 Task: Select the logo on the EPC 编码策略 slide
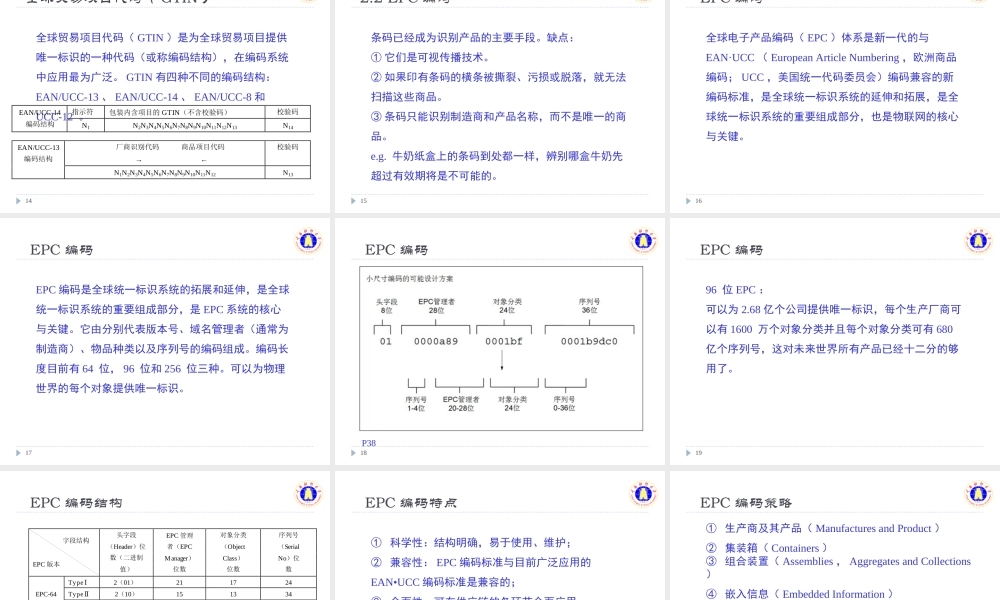click(x=978, y=492)
